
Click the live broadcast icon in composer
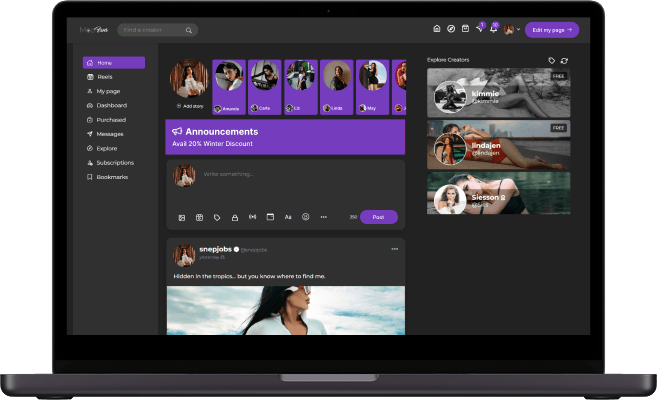[x=252, y=217]
